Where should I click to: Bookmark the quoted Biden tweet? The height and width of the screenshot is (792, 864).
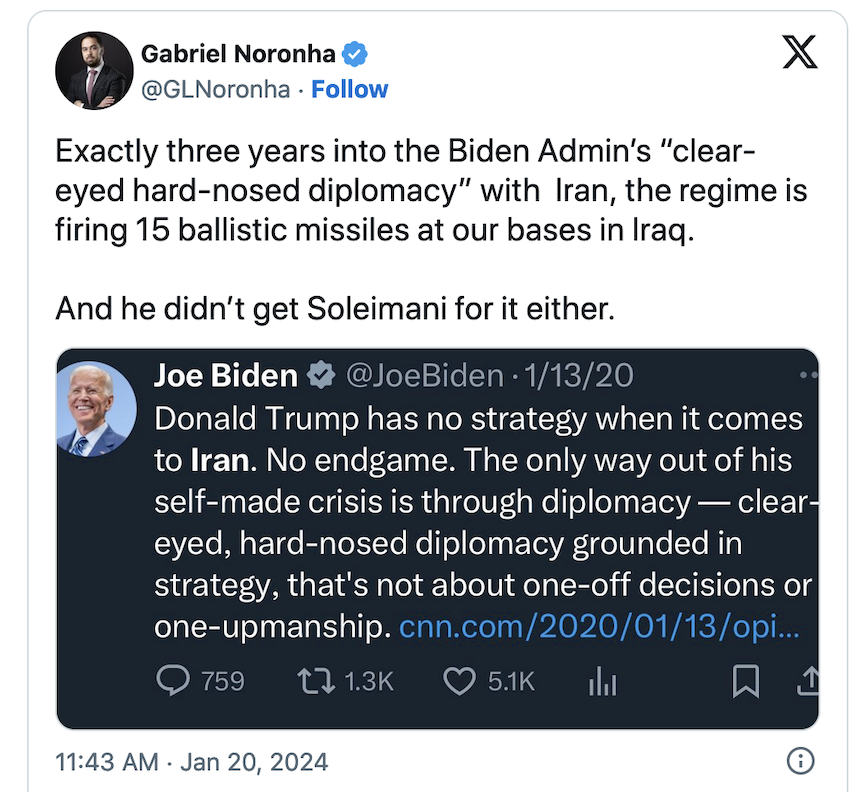tap(746, 682)
